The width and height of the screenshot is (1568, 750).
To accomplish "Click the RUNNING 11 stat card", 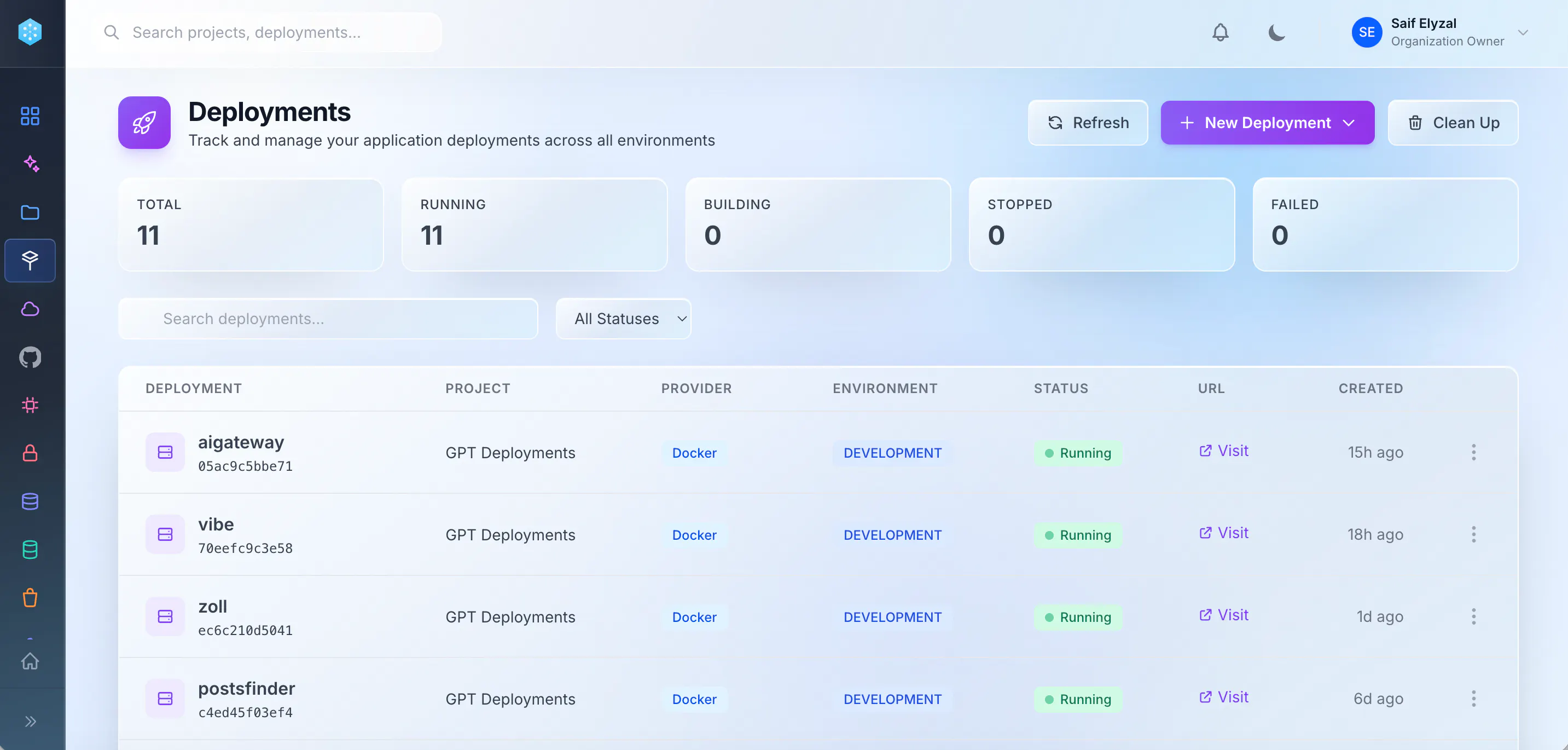I will coord(535,225).
